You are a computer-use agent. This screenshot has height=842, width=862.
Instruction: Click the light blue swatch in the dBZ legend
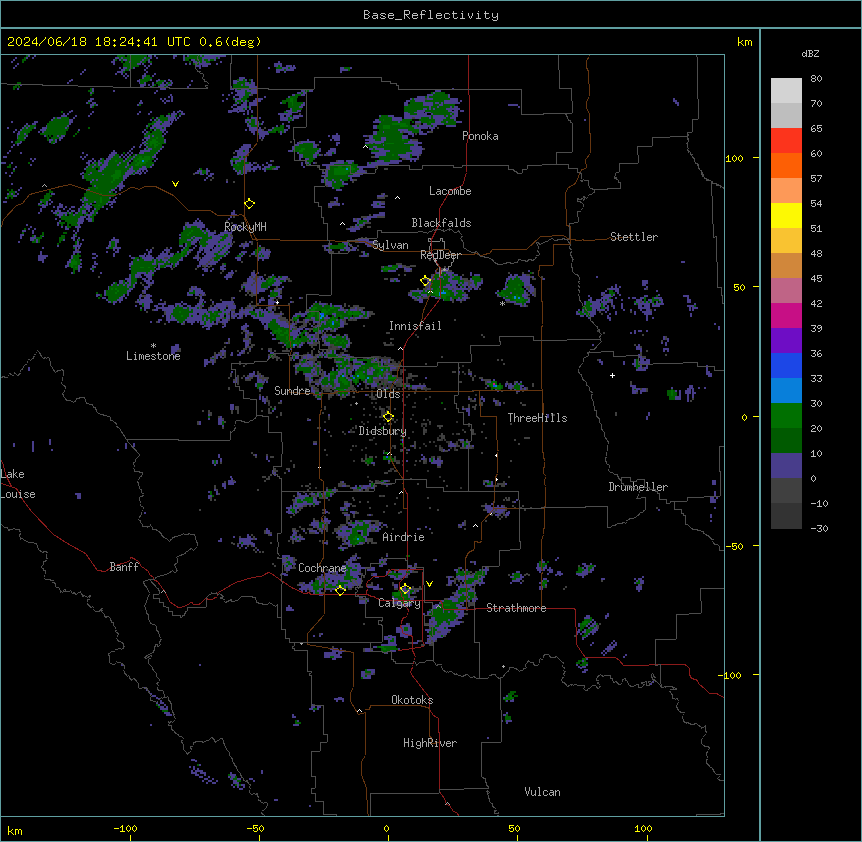[x=786, y=390]
